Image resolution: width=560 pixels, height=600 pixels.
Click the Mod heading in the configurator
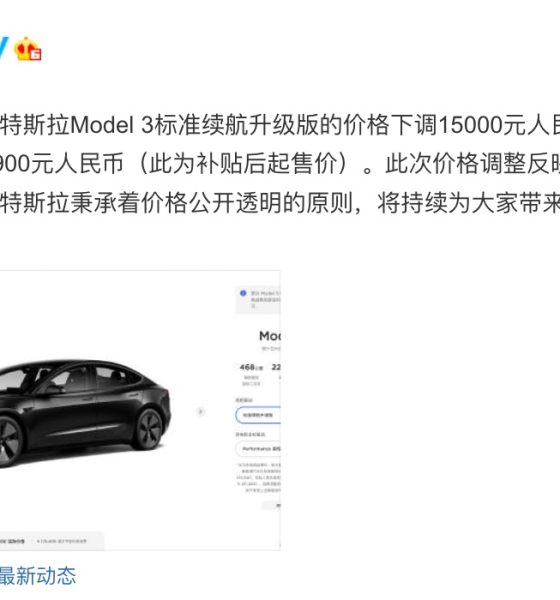pos(270,336)
